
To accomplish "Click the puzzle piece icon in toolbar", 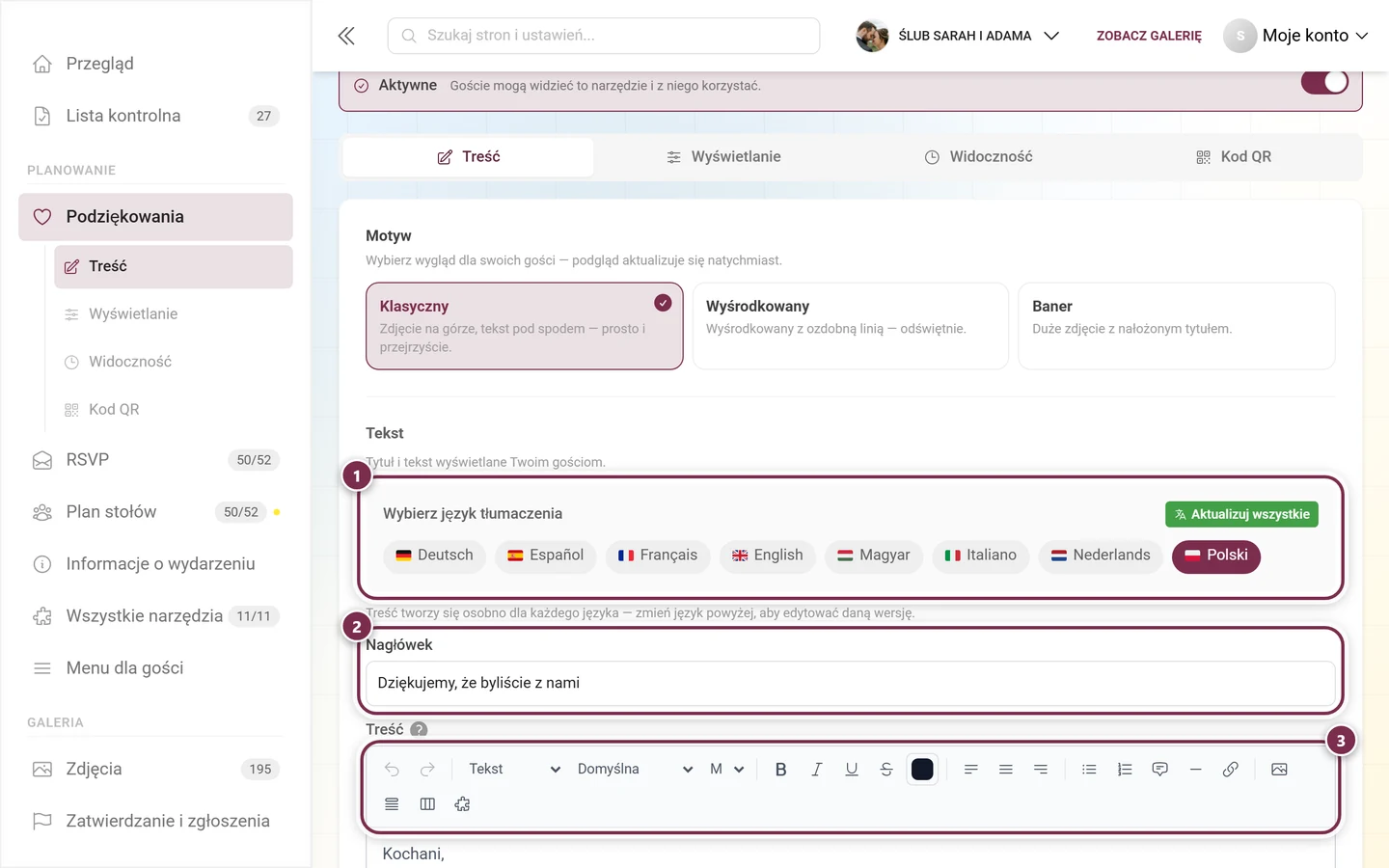I will pos(462,804).
